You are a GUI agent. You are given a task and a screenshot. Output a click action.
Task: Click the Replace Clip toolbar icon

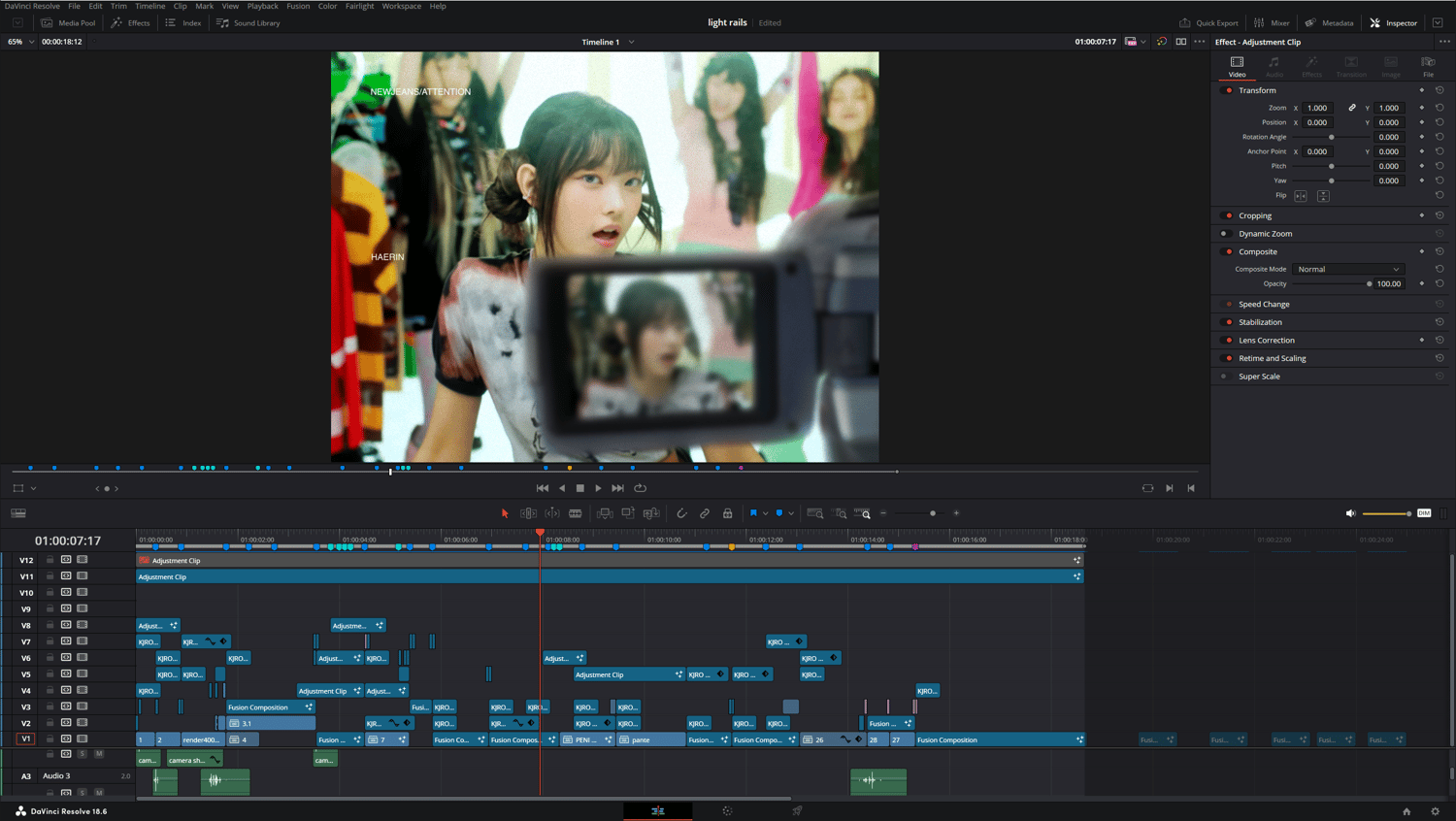click(x=651, y=513)
